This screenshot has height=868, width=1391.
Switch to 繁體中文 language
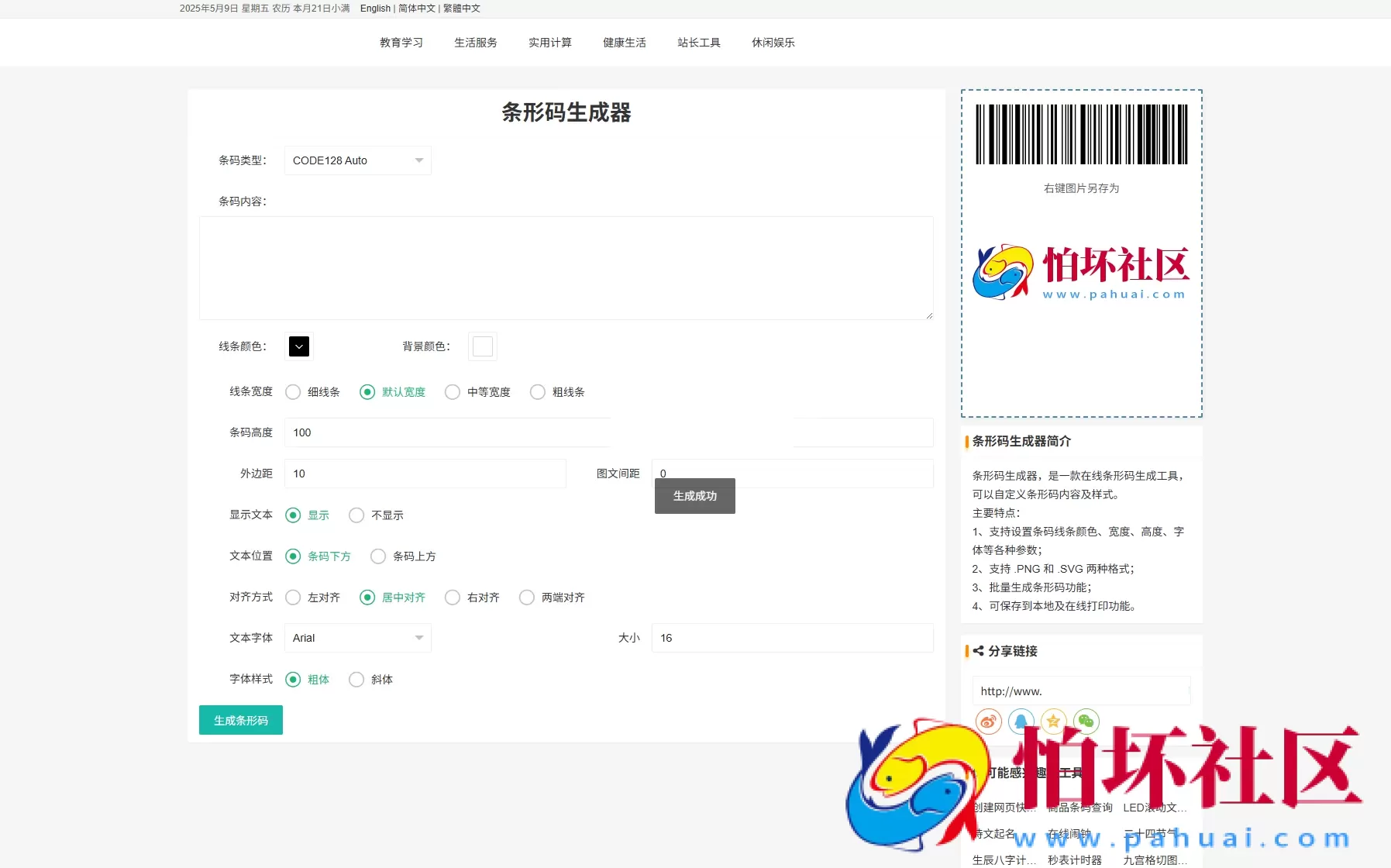[461, 9]
